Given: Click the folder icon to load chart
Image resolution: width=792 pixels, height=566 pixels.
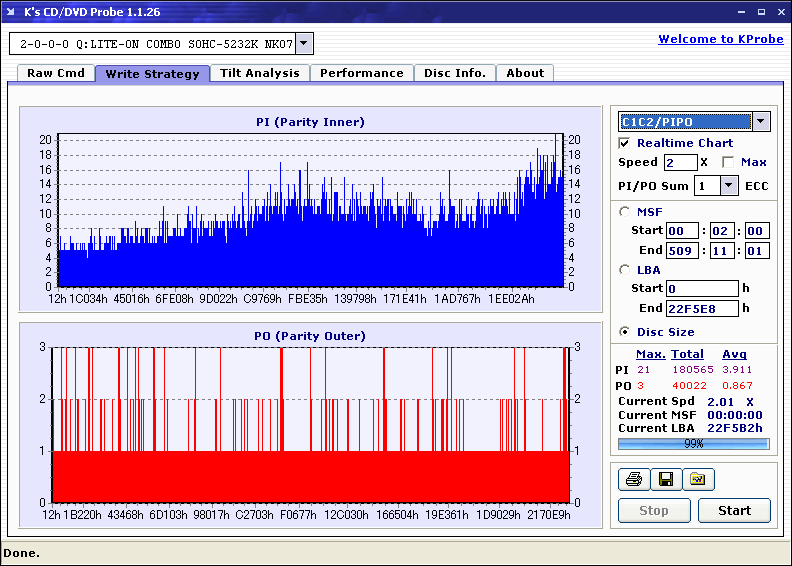Looking at the screenshot, I should pyautogui.click(x=697, y=480).
